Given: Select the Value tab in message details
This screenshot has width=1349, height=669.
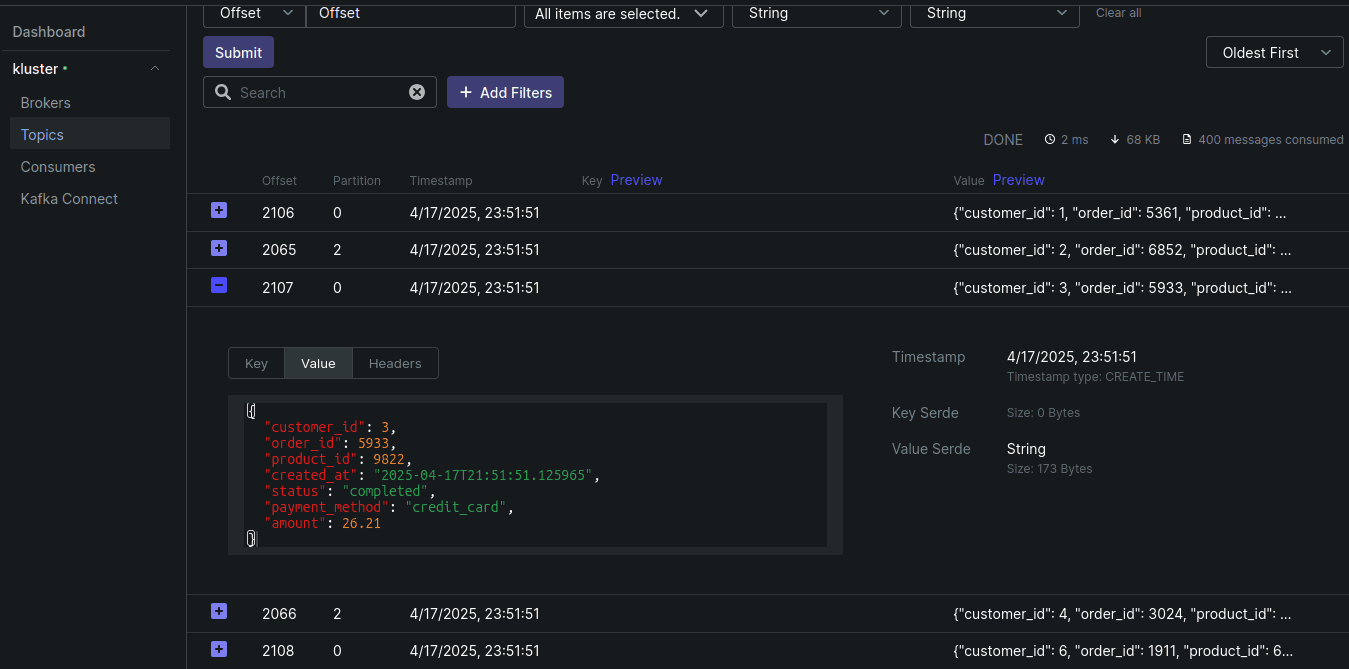Looking at the screenshot, I should point(318,363).
